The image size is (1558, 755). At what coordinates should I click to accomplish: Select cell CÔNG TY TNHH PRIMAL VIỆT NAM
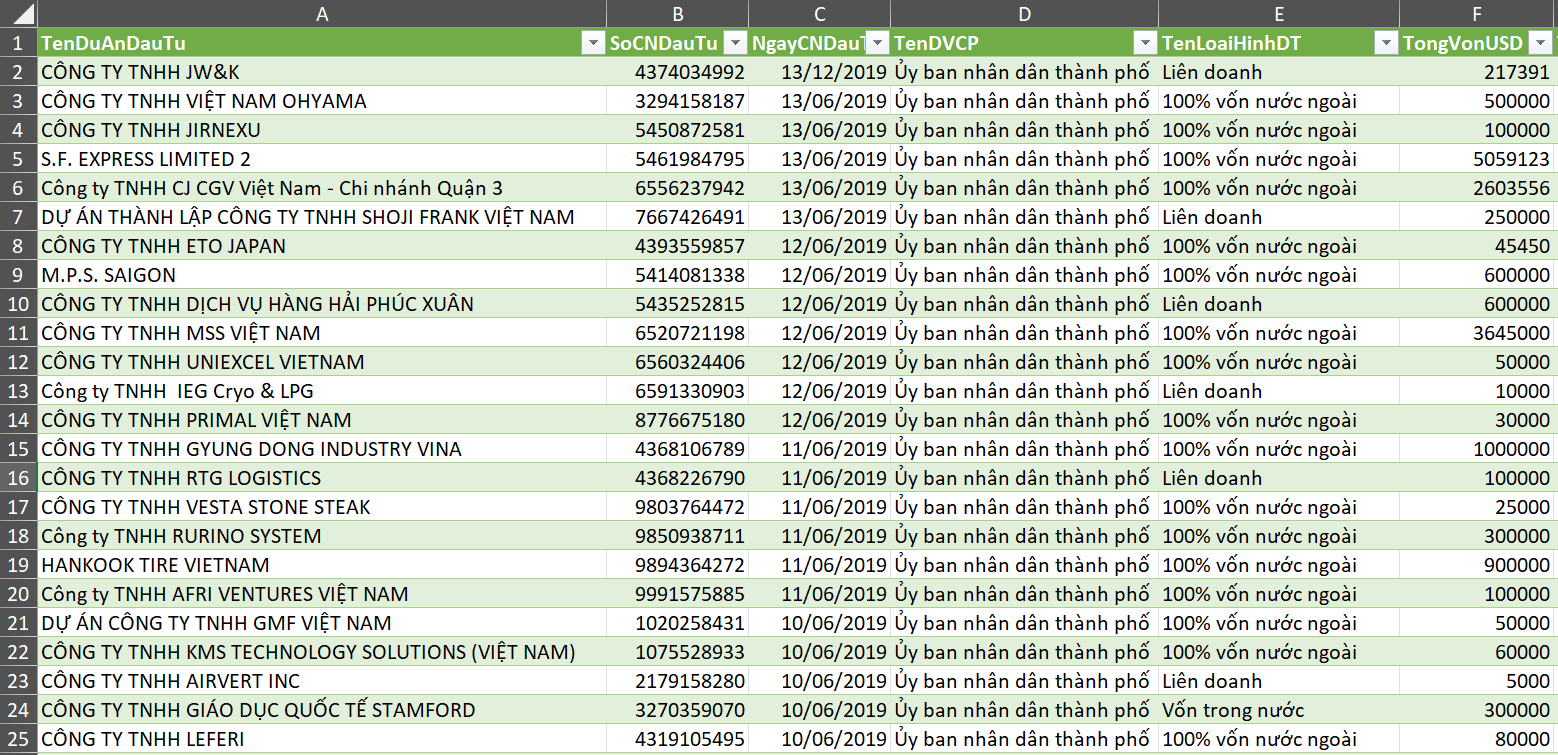tap(321, 420)
